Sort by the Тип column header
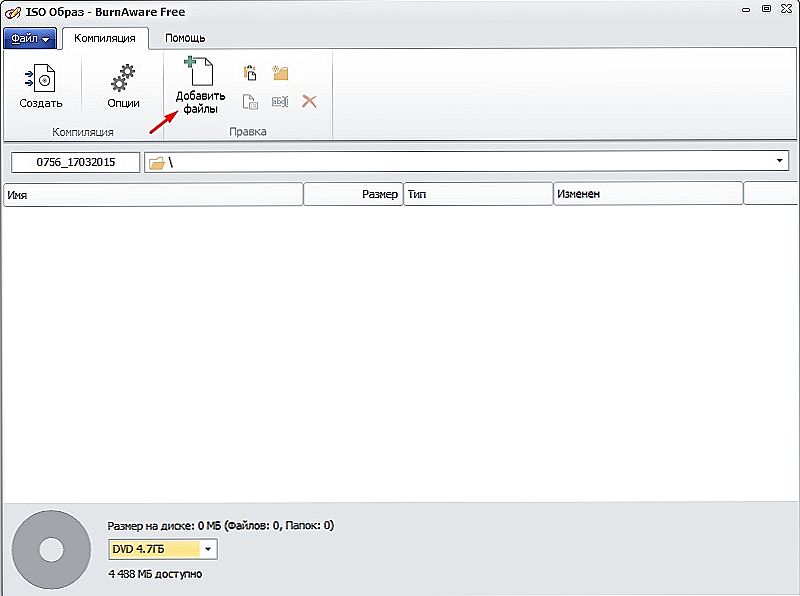 pos(478,194)
